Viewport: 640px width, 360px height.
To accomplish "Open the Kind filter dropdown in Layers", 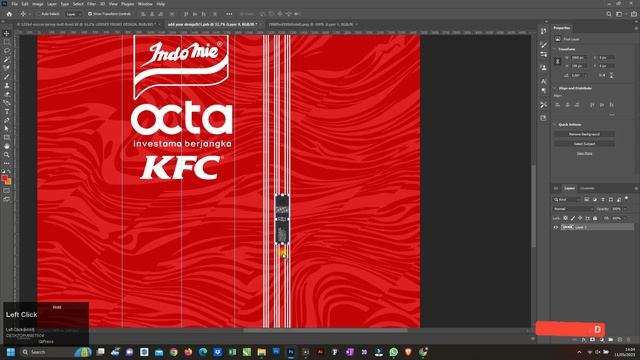I will point(567,200).
